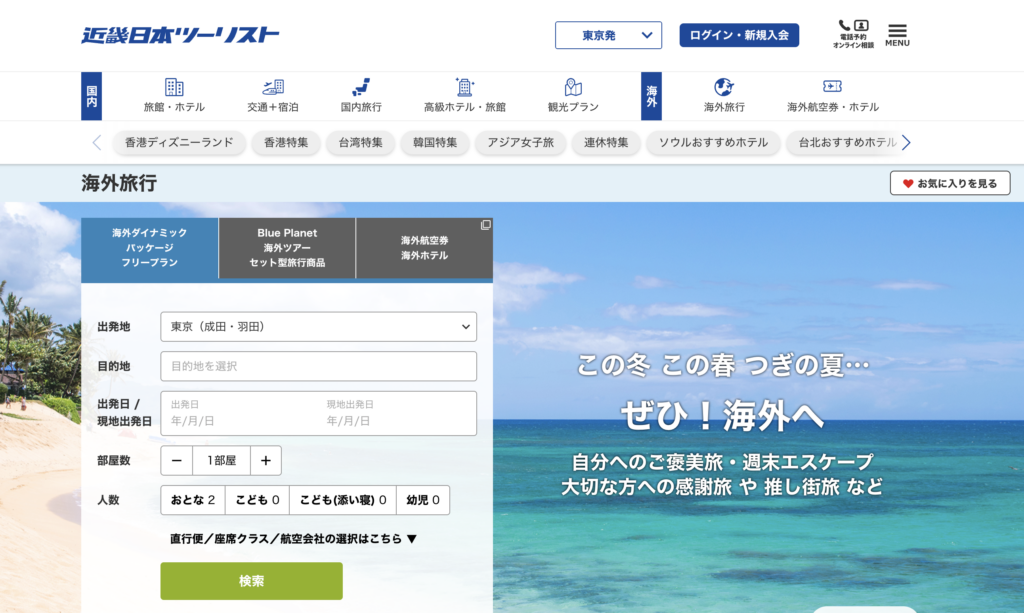Expand 直行便／座席クラス／航空会社 options

[293, 539]
